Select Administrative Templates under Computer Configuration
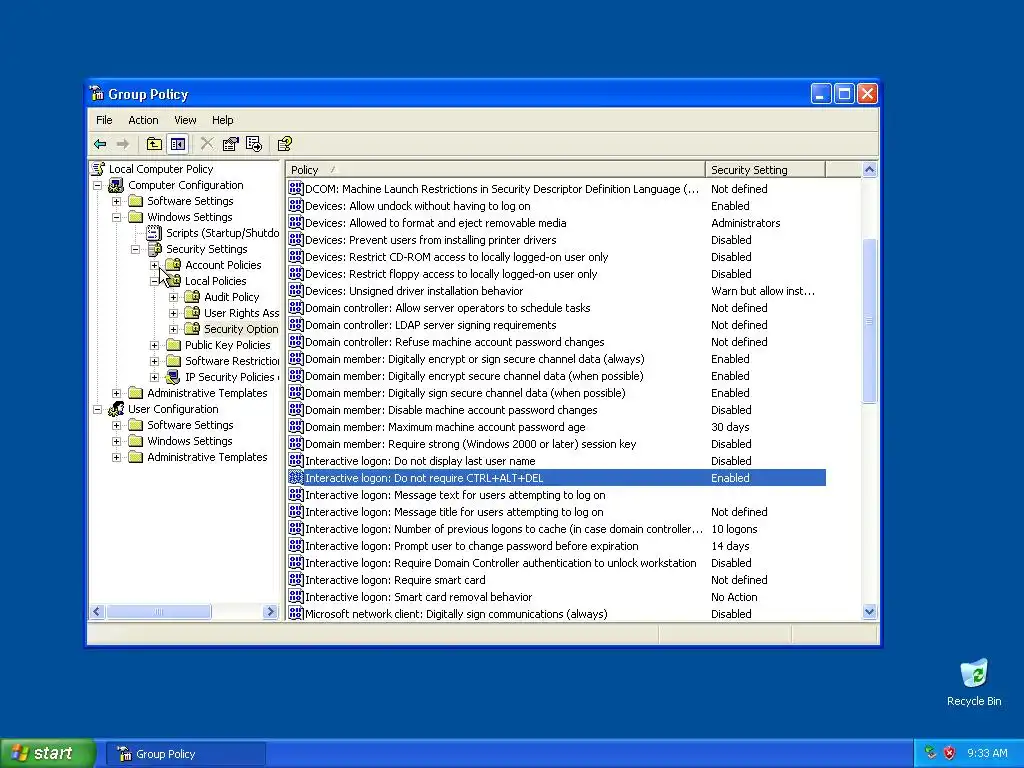This screenshot has width=1024, height=768. point(207,392)
